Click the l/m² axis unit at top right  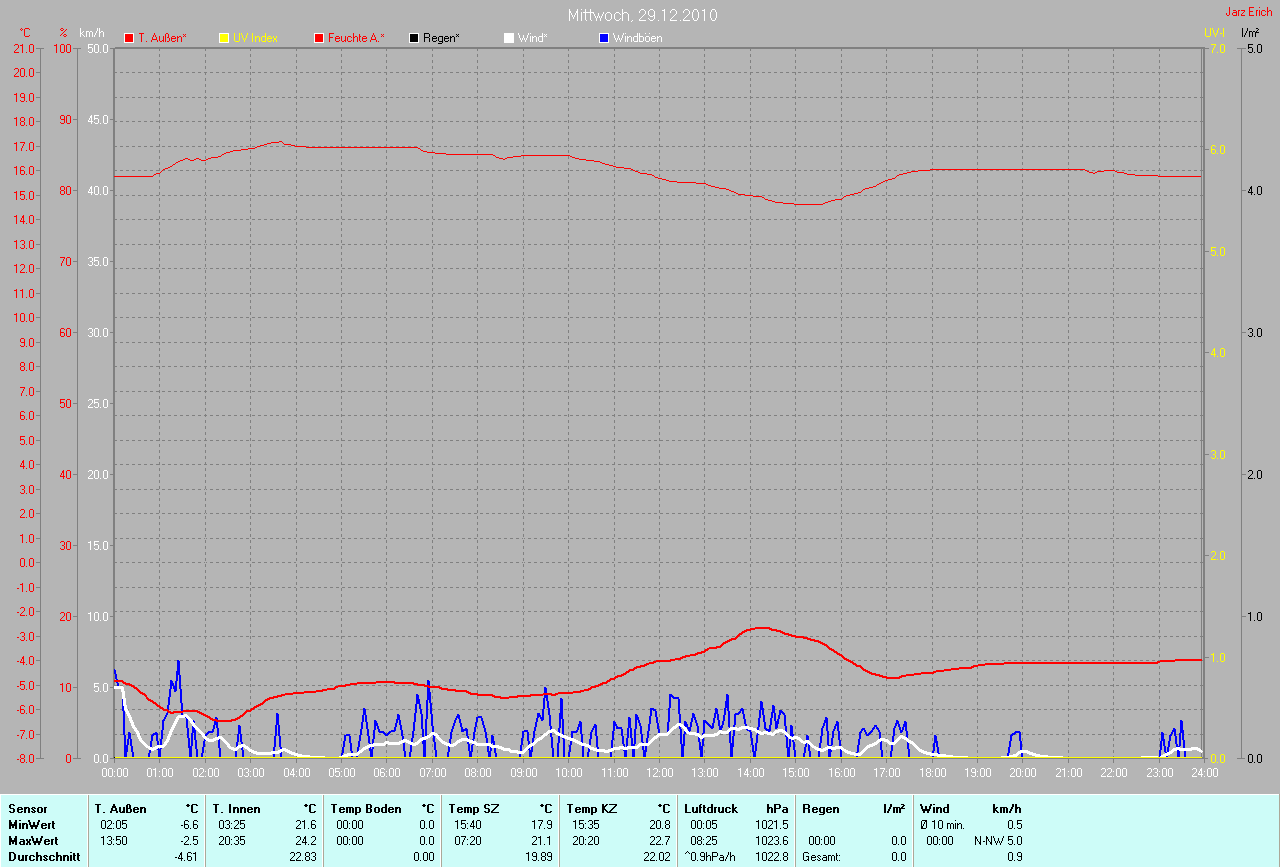tap(1249, 33)
